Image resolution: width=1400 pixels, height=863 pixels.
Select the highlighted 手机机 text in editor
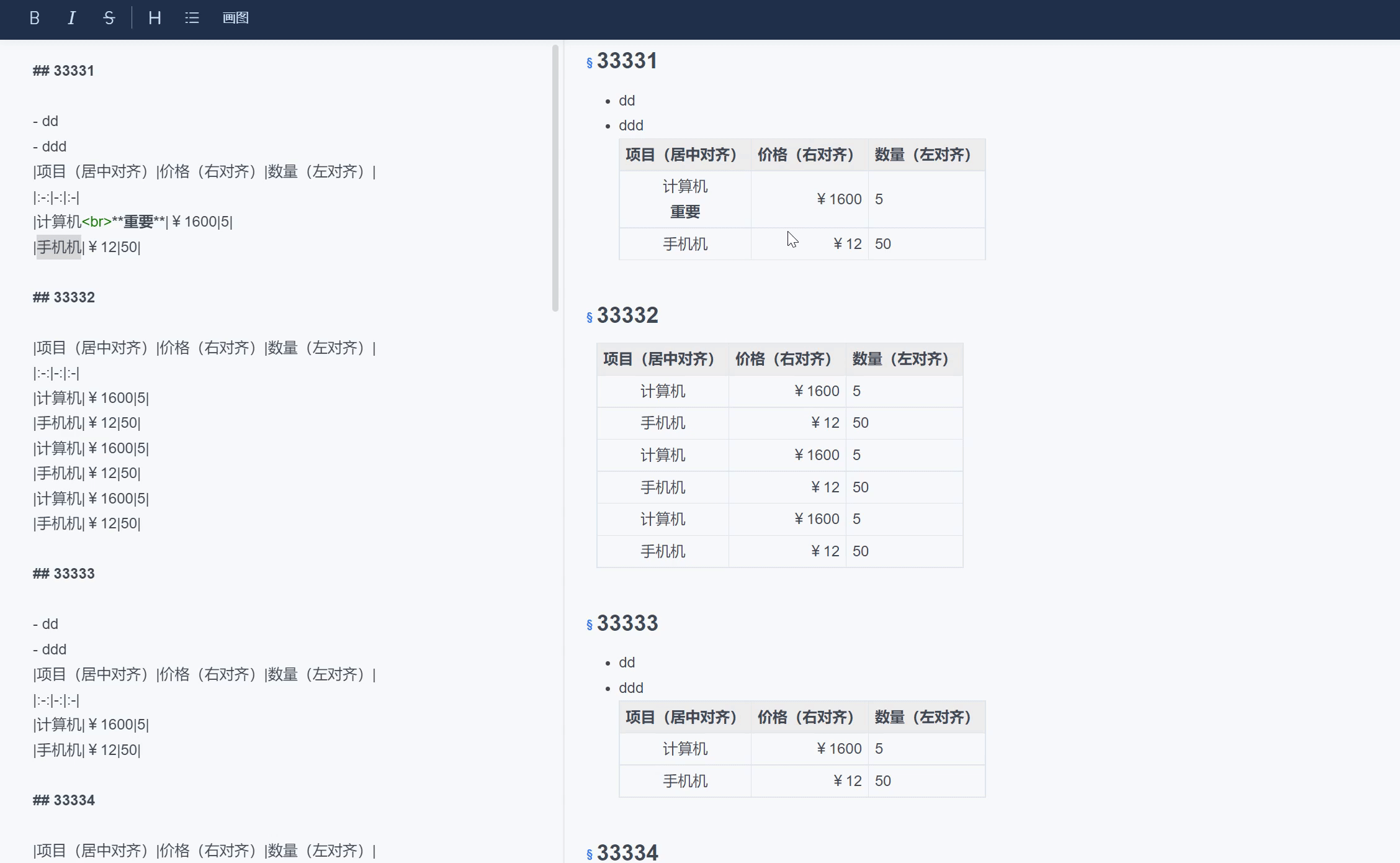(x=58, y=247)
